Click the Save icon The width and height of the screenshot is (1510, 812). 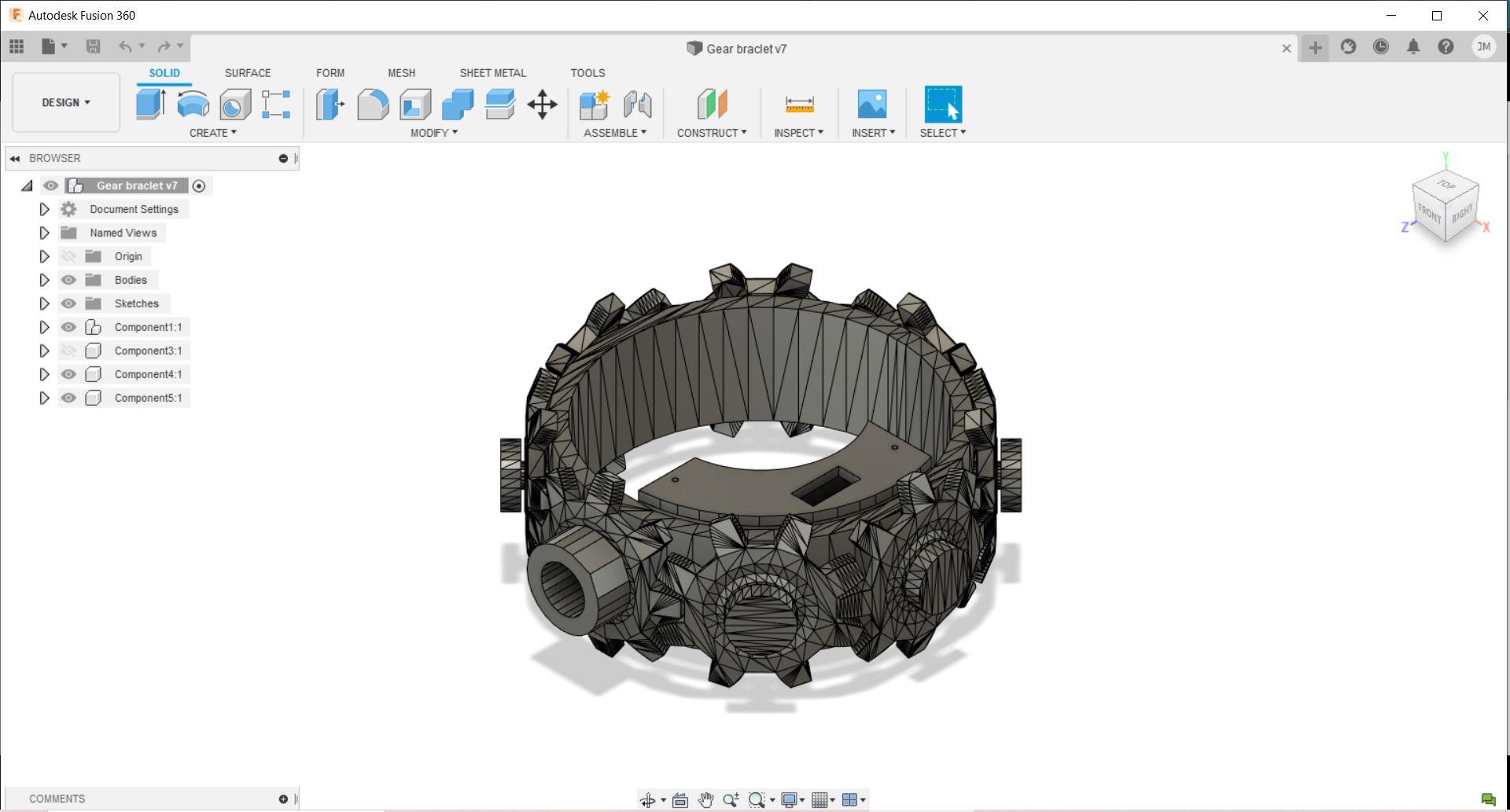[93, 46]
